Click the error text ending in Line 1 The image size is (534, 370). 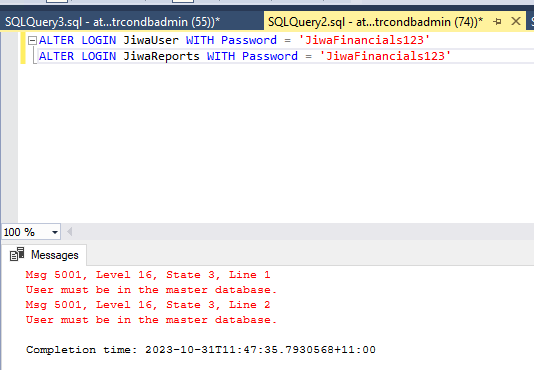click(x=148, y=275)
